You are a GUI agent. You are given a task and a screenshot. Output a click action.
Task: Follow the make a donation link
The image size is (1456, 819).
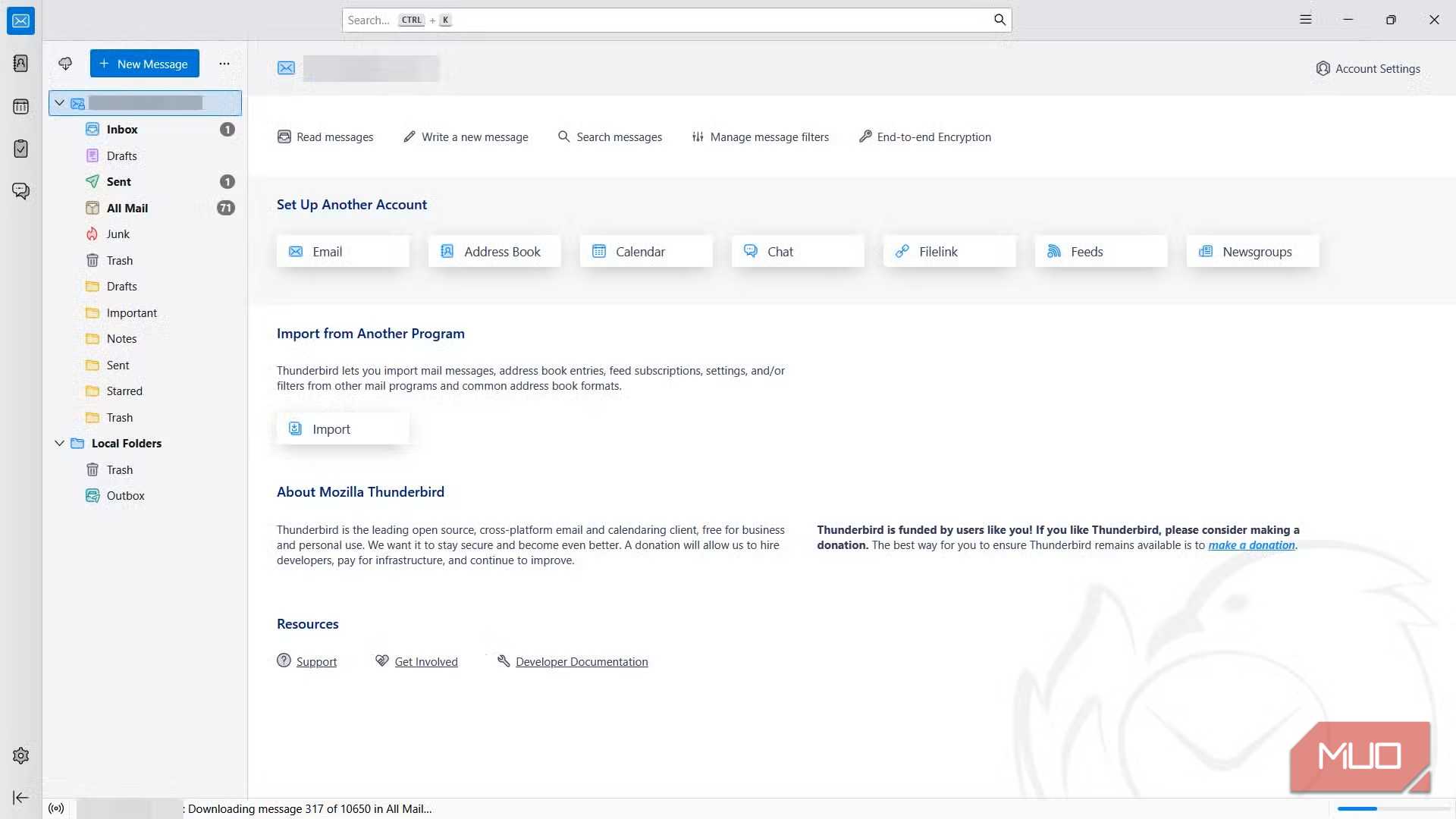tap(1251, 544)
